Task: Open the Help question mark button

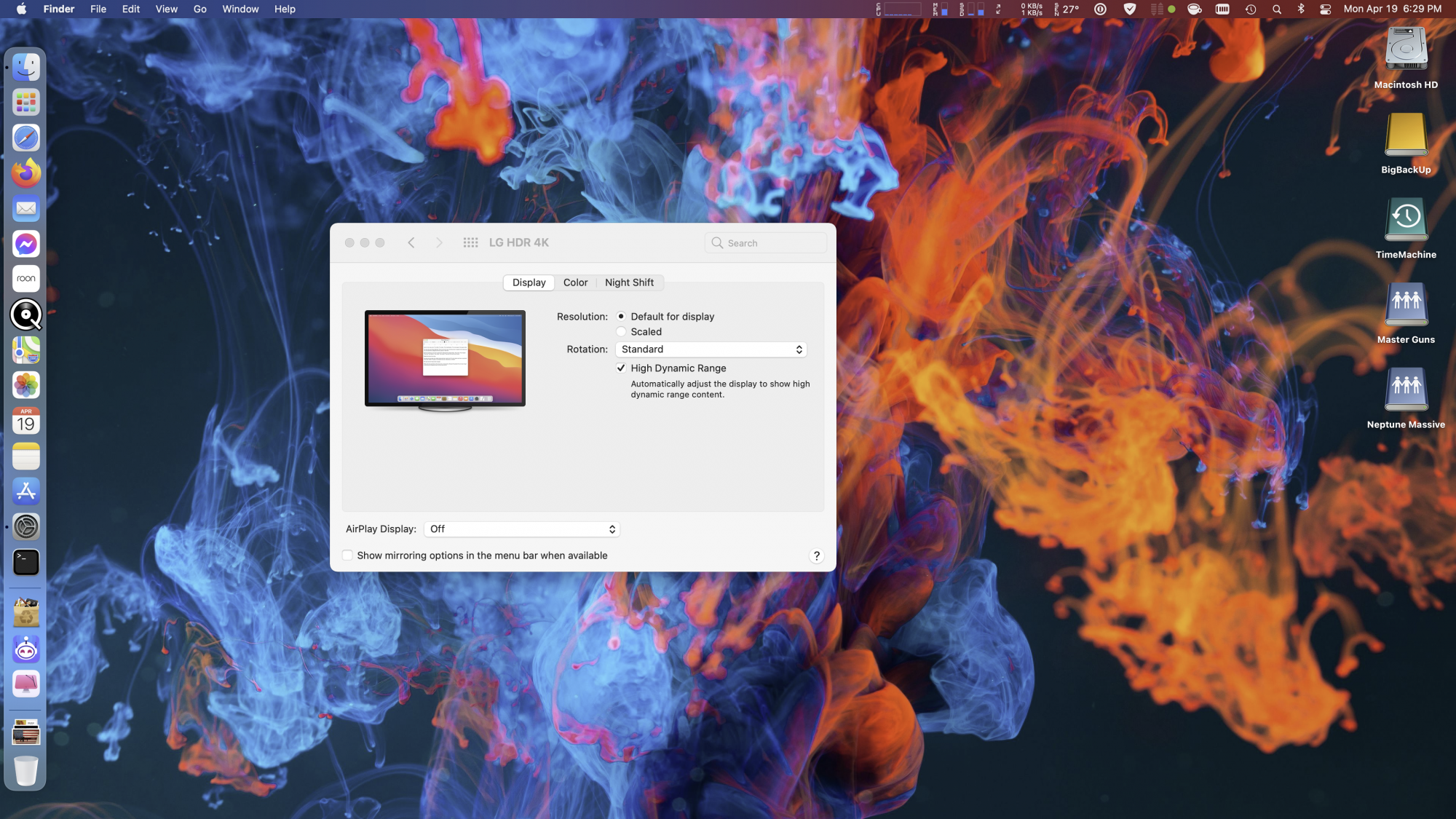Action: [816, 556]
